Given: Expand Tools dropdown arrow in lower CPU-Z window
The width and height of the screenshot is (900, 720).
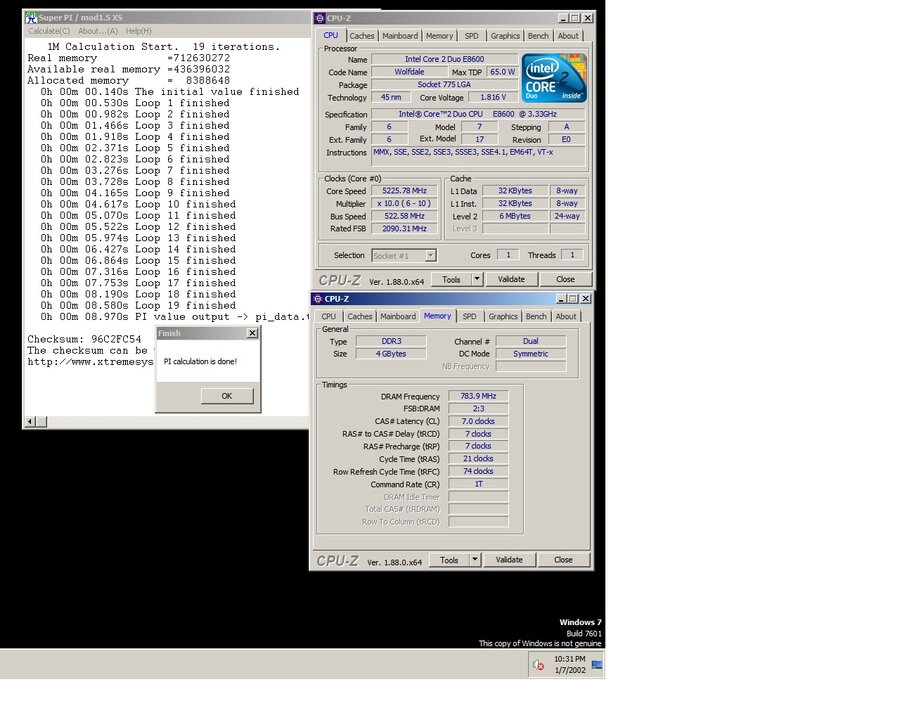Looking at the screenshot, I should [474, 560].
